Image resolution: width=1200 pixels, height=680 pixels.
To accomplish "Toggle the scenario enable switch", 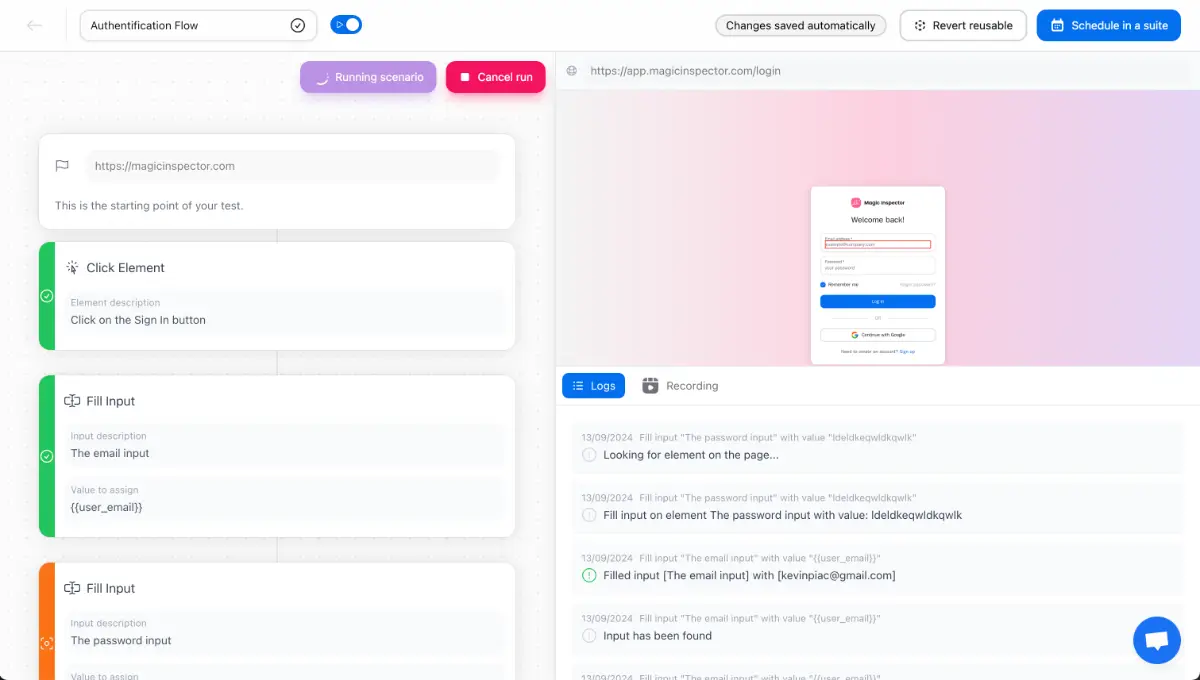I will (346, 24).
